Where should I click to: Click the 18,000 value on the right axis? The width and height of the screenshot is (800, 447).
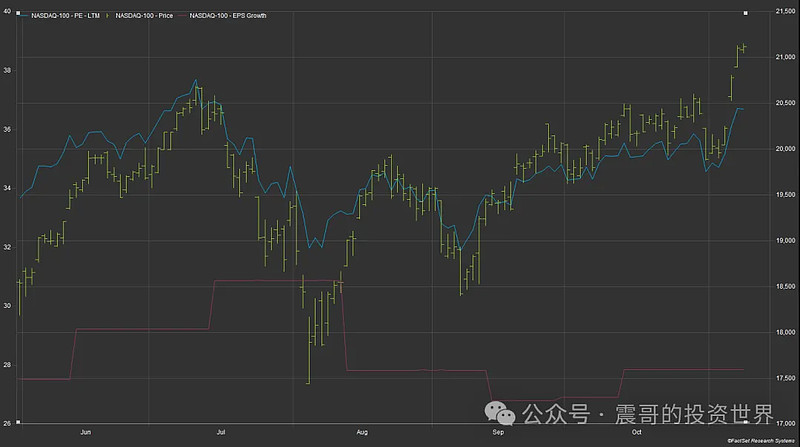click(785, 332)
